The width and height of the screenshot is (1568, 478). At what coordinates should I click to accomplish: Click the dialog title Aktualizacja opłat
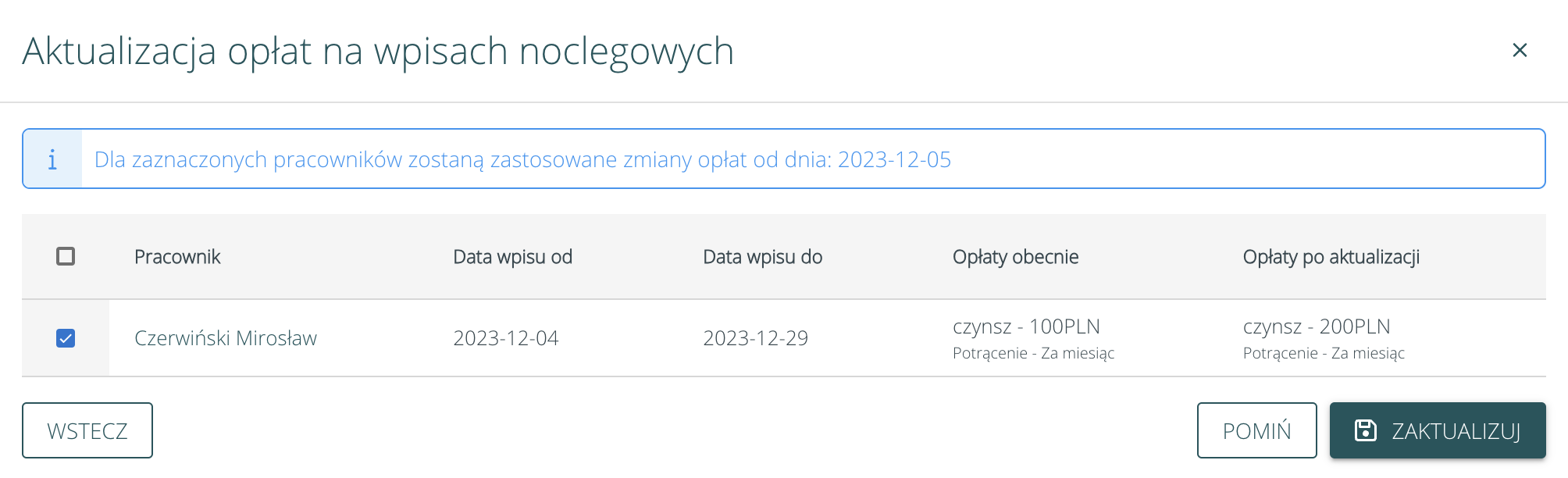tap(378, 52)
